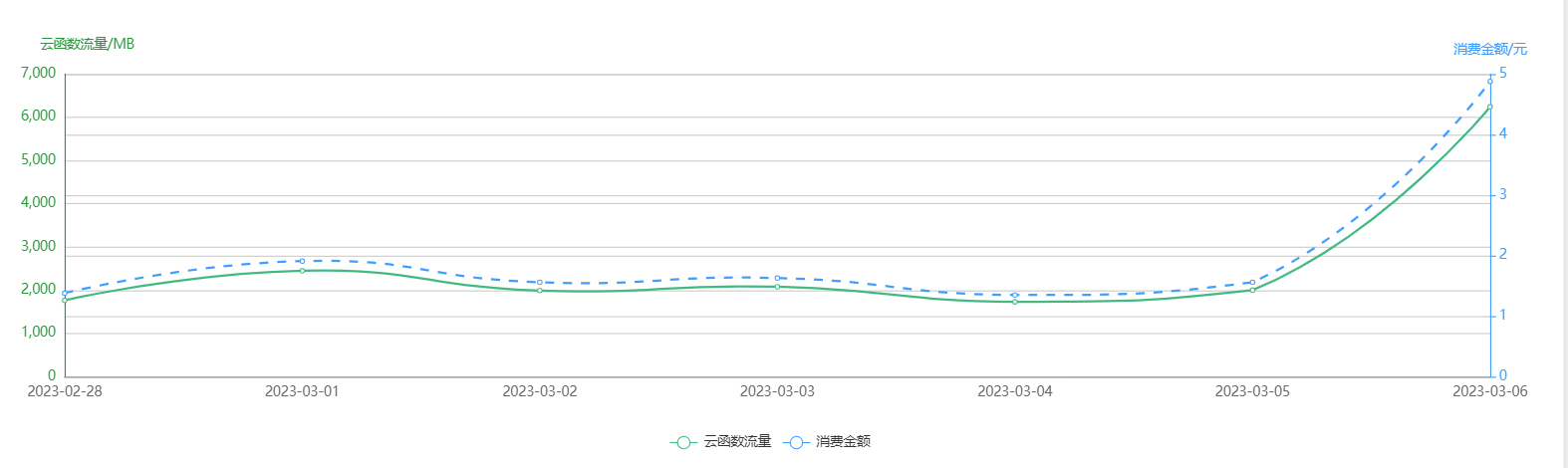The width and height of the screenshot is (1568, 468).
Task: Select green data point at 2023-03-04
Action: 1015,301
